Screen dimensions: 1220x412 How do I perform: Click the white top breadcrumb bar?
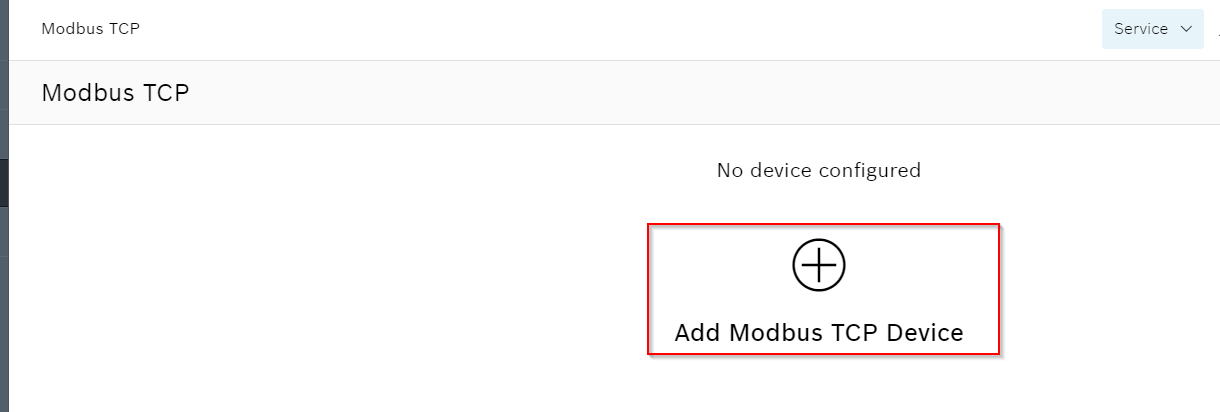(x=614, y=30)
